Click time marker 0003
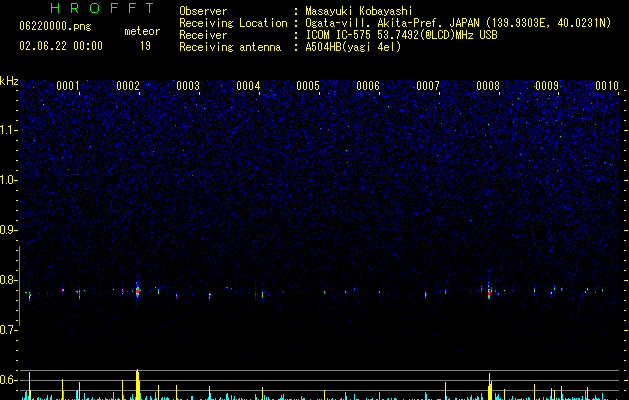Screen dimensions: 629x400 click(188, 86)
